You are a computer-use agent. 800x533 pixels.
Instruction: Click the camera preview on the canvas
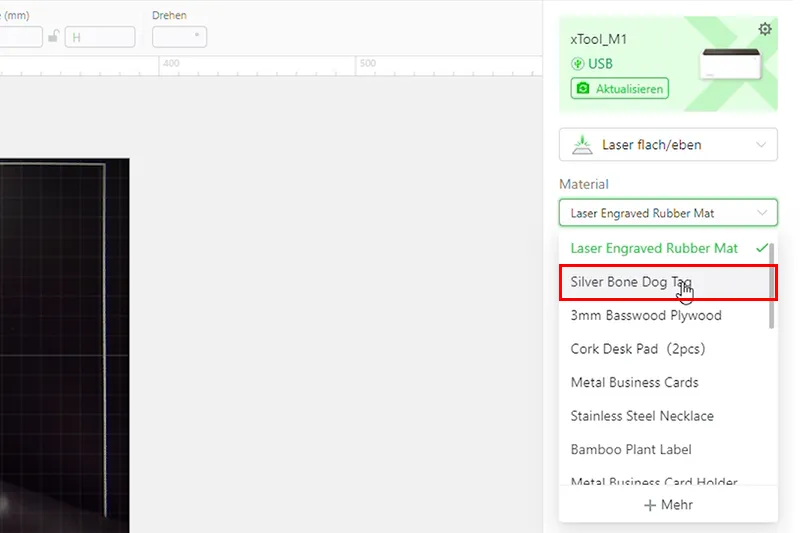(64, 345)
